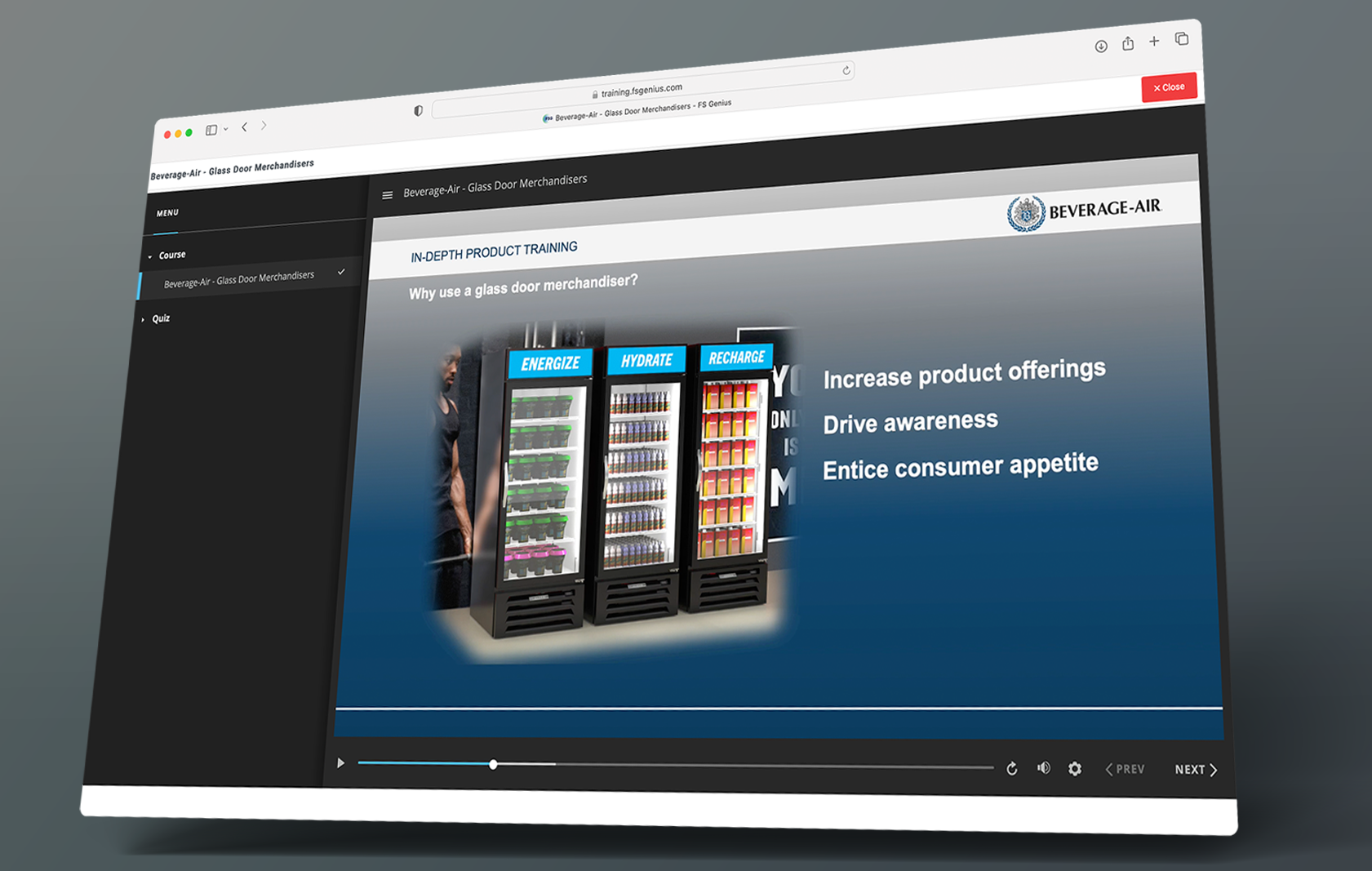The image size is (1372, 871).
Task: Click the page title above the sidebar menu
Action: (x=232, y=169)
